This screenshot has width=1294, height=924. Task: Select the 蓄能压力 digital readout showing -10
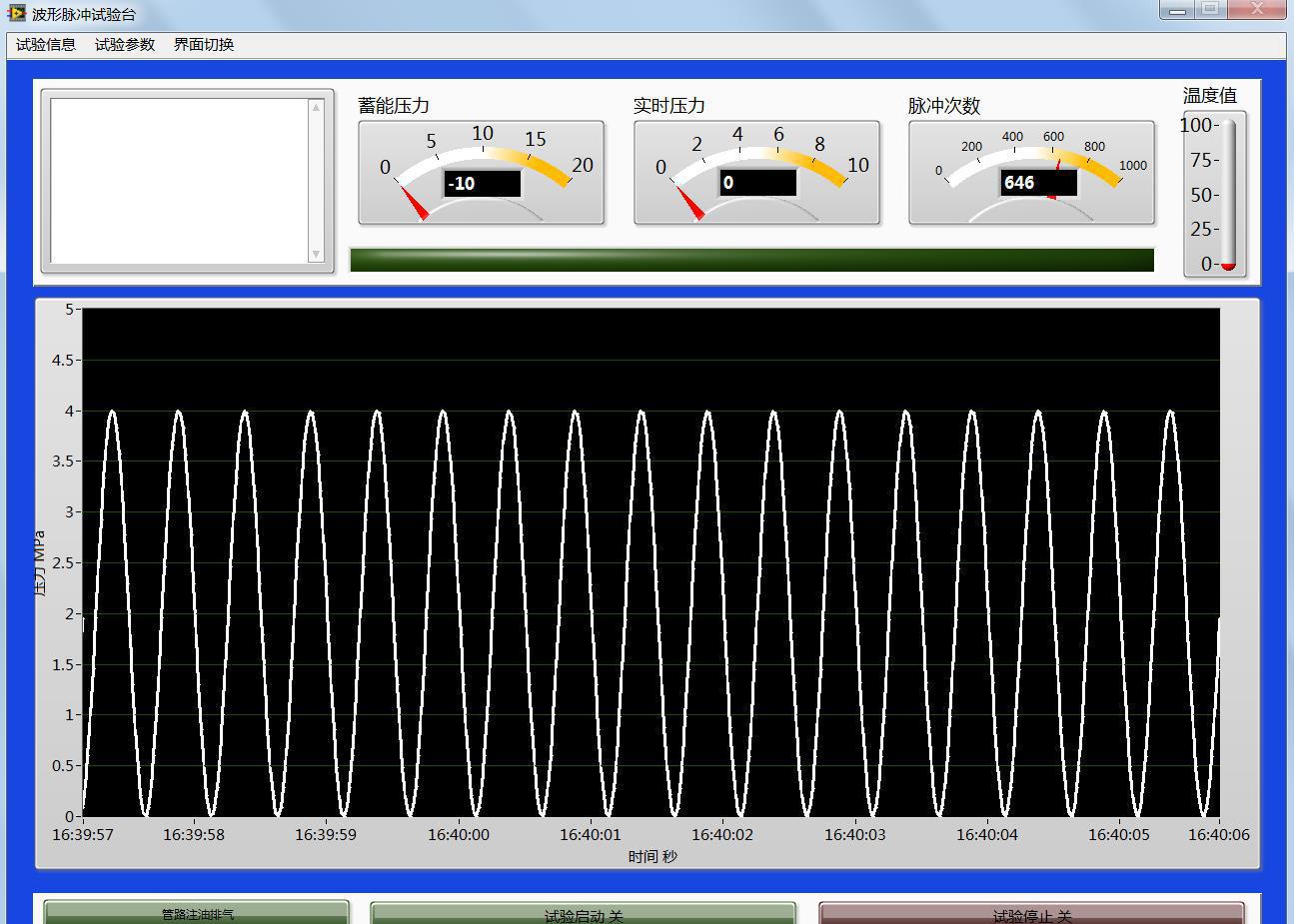tap(483, 184)
